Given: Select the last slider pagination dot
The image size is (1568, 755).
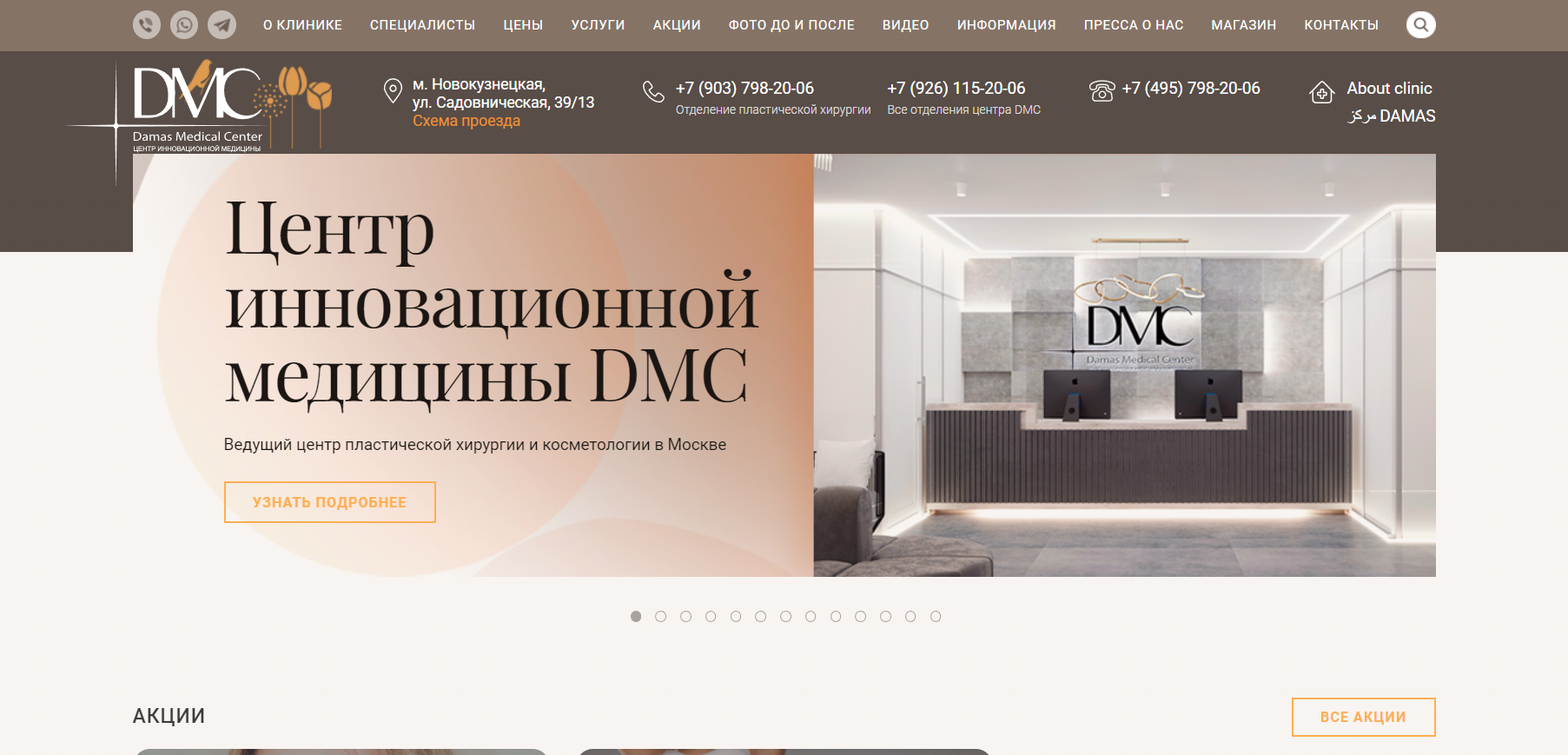Looking at the screenshot, I should [x=936, y=616].
